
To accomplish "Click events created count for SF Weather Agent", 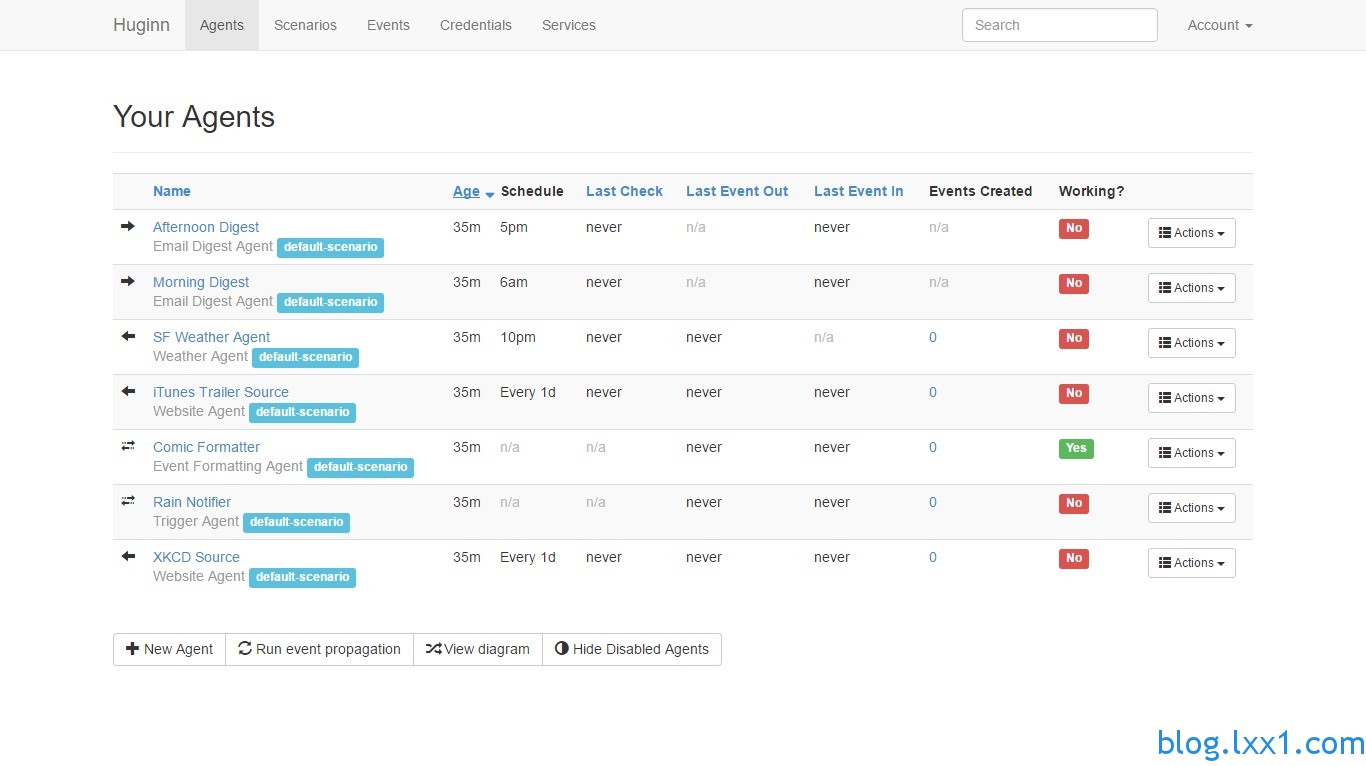I will tap(933, 337).
